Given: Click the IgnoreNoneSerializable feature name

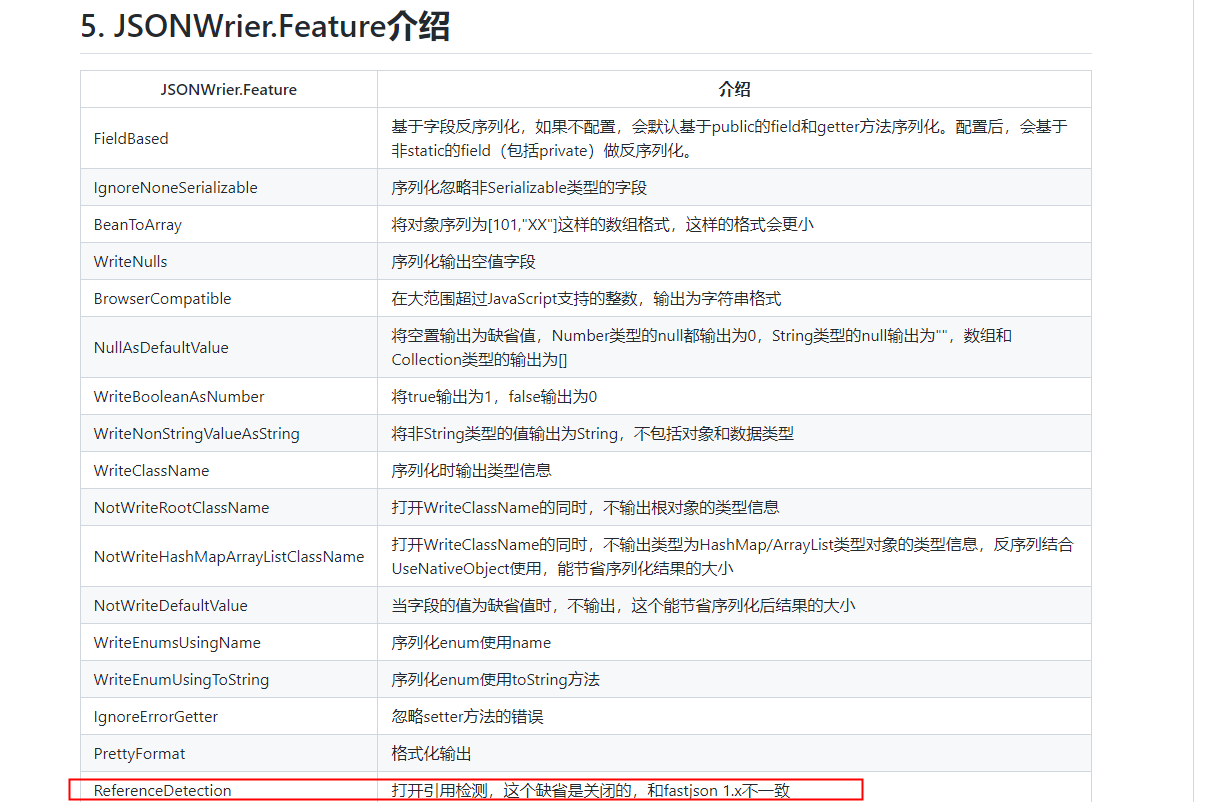Looking at the screenshot, I should 175,187.
